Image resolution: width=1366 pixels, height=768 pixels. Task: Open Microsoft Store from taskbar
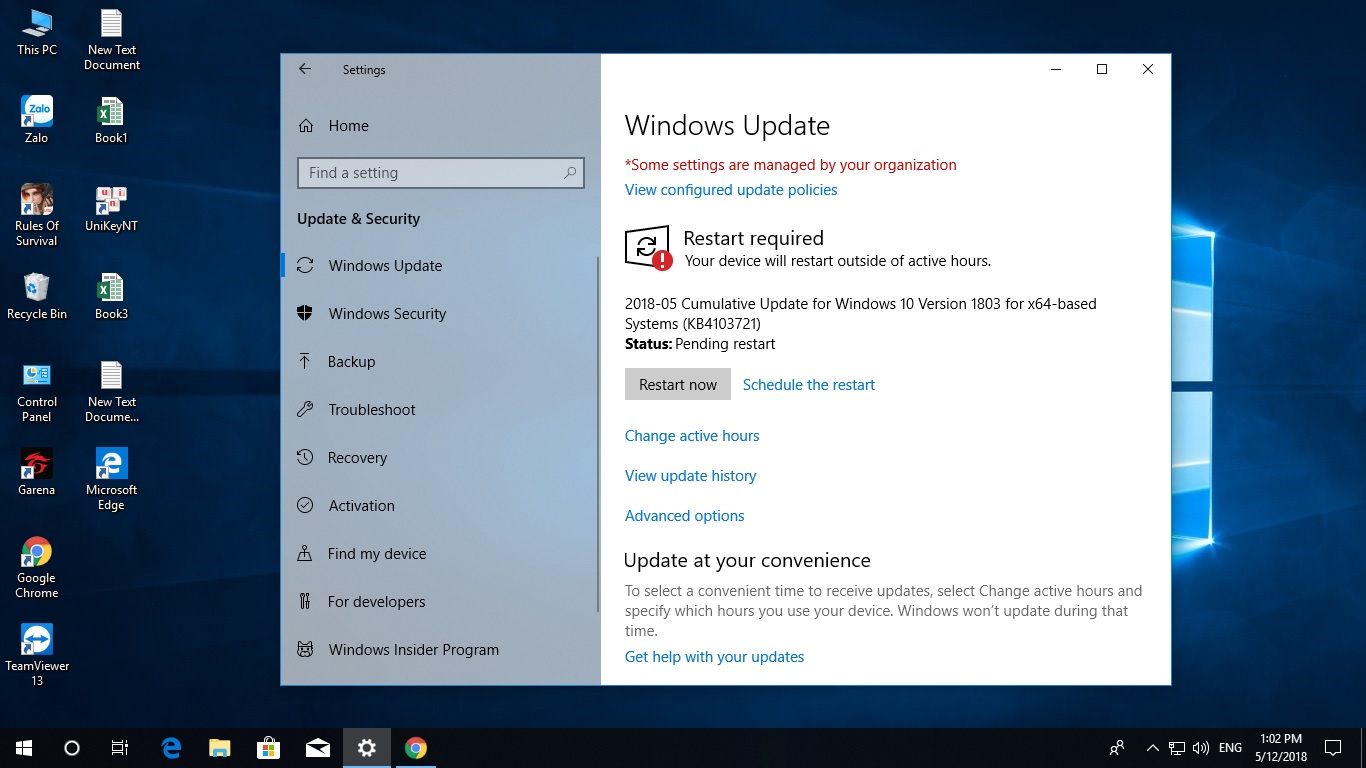coord(269,748)
